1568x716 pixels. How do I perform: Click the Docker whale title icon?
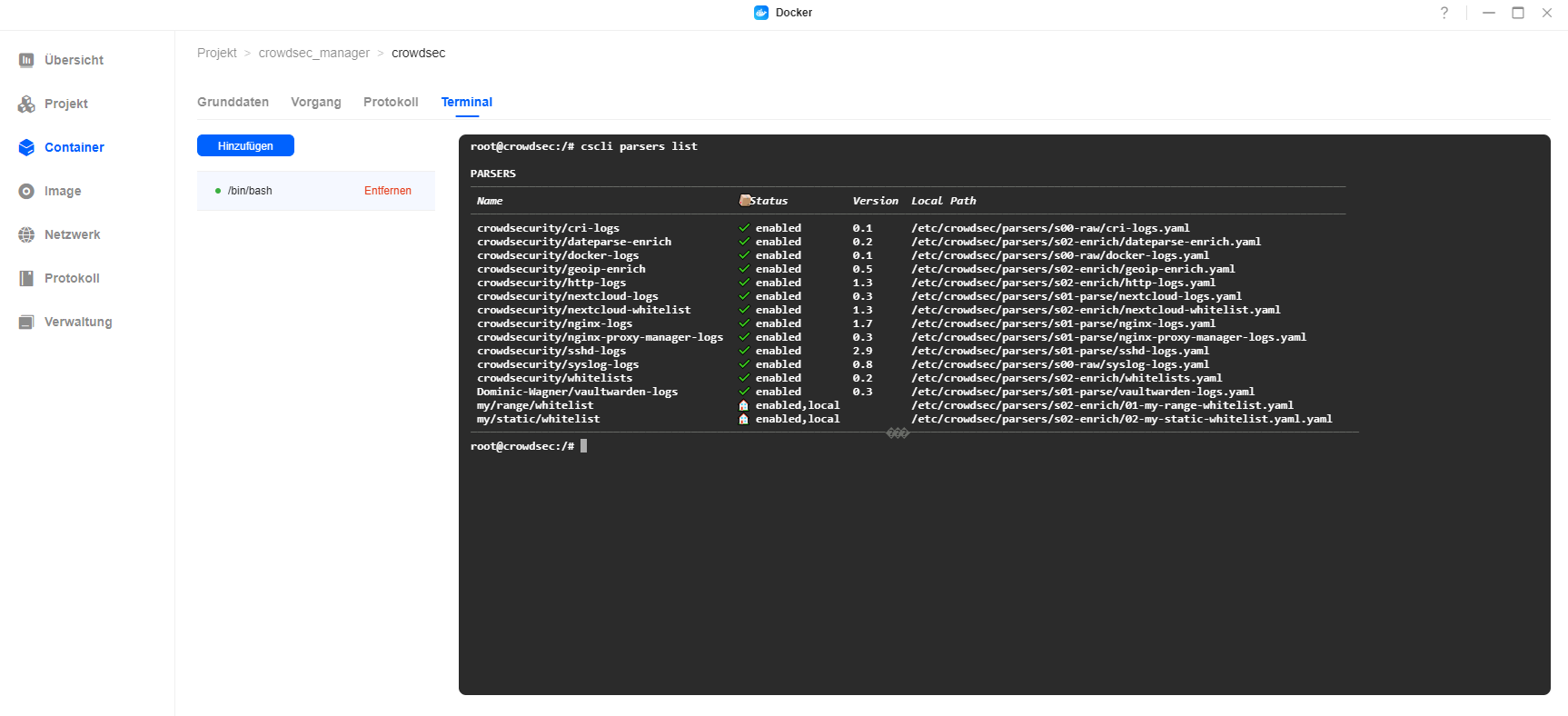pos(761,13)
